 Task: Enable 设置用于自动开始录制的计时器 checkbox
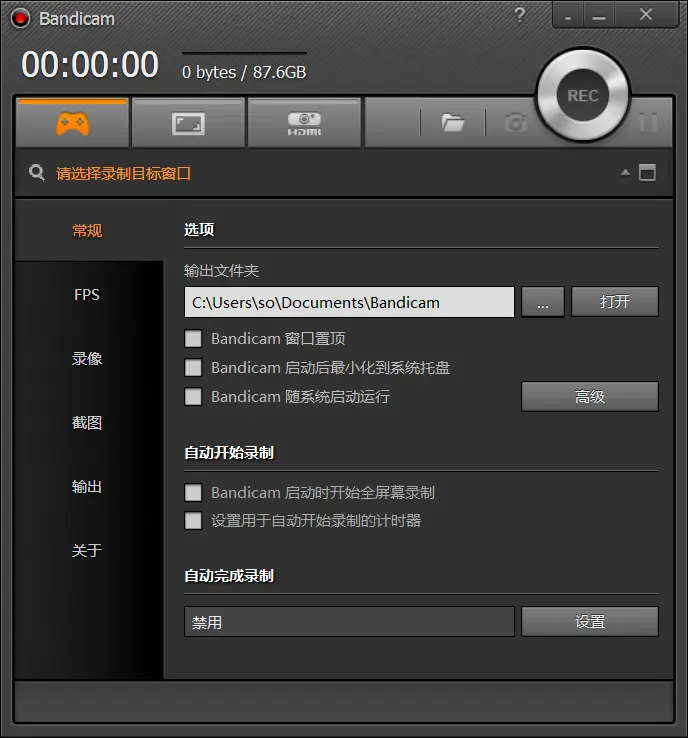click(193, 521)
